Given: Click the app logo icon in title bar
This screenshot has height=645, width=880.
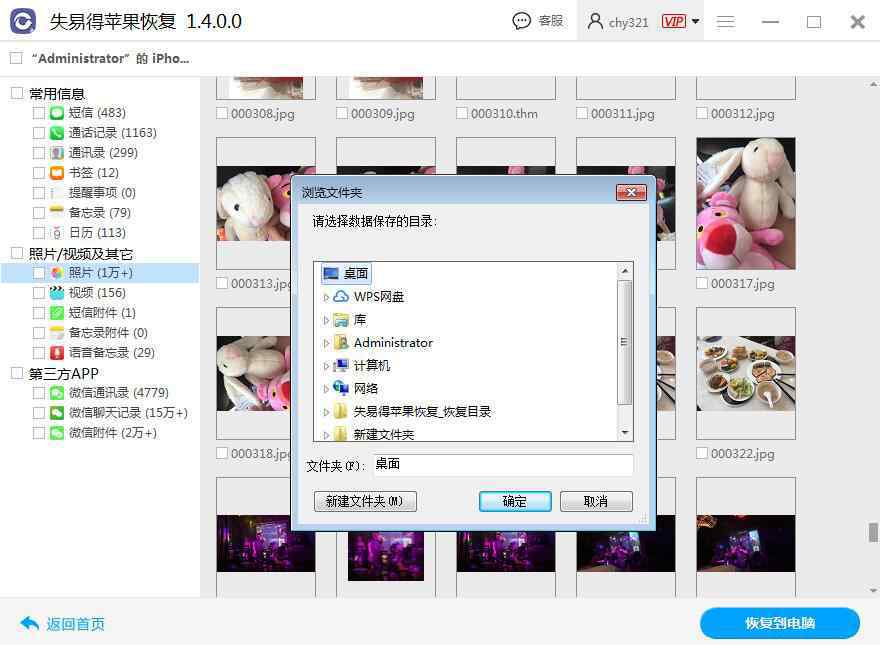Looking at the screenshot, I should [x=23, y=21].
